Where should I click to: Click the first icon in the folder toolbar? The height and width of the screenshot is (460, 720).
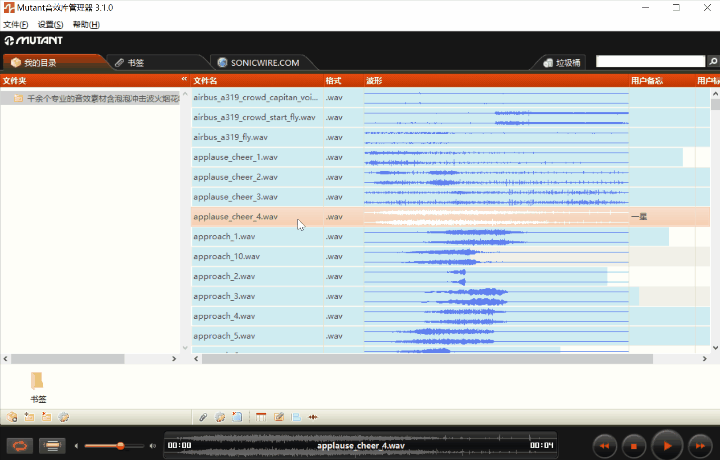pos(12,417)
